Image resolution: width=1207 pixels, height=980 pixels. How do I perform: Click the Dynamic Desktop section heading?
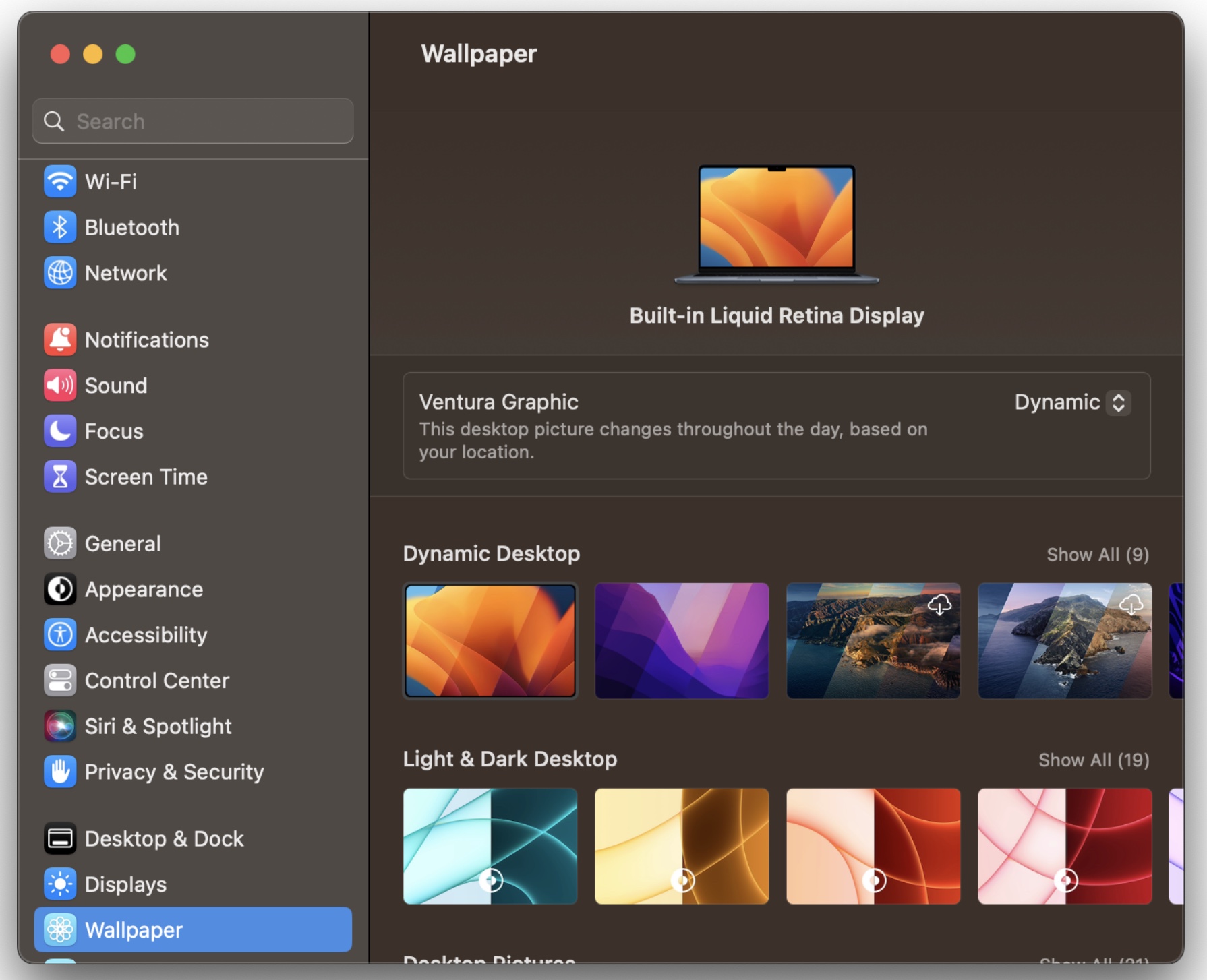[492, 554]
